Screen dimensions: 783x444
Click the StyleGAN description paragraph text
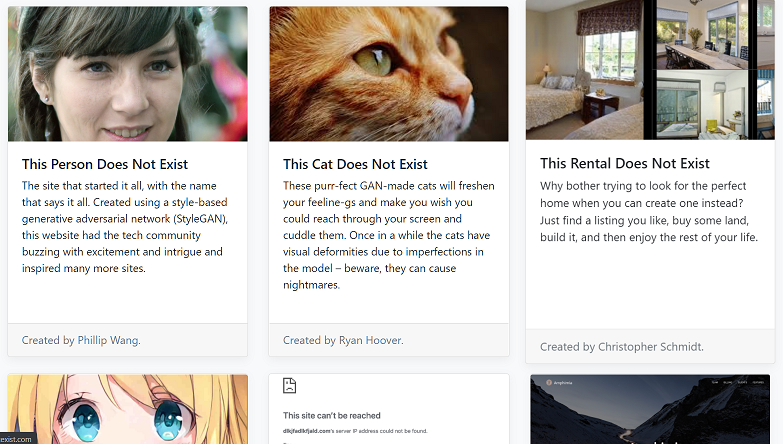(125, 227)
